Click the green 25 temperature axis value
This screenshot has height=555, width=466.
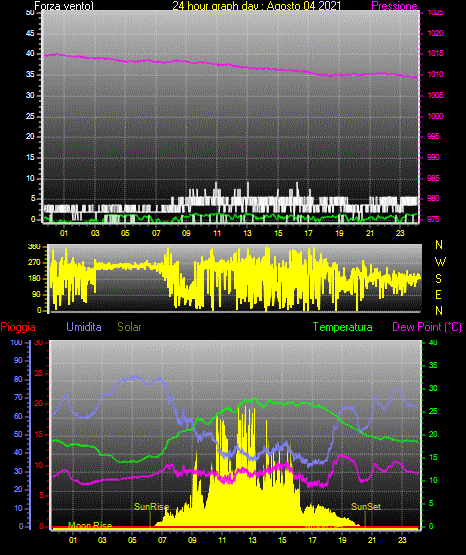(x=433, y=411)
